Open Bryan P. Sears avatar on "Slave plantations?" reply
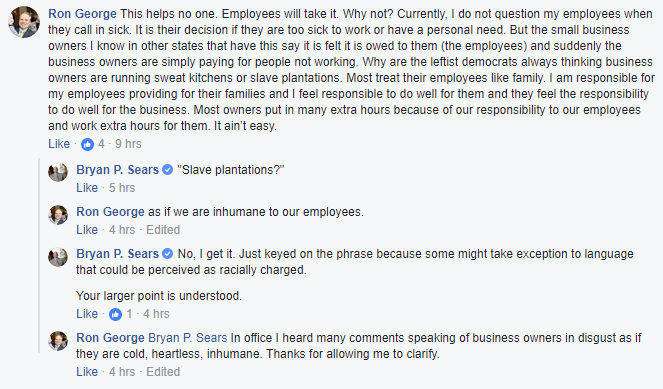Screen dimensions: 663x389 pyautogui.click(x=58, y=173)
